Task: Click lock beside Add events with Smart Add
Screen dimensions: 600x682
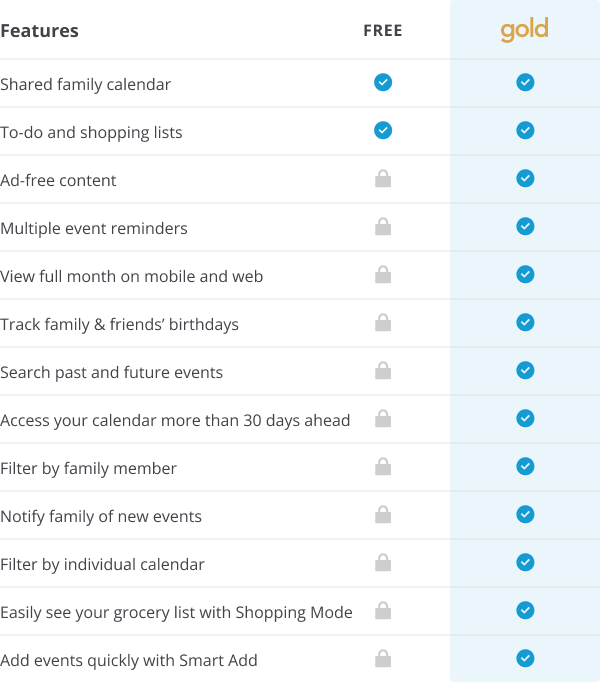Action: coord(383,659)
